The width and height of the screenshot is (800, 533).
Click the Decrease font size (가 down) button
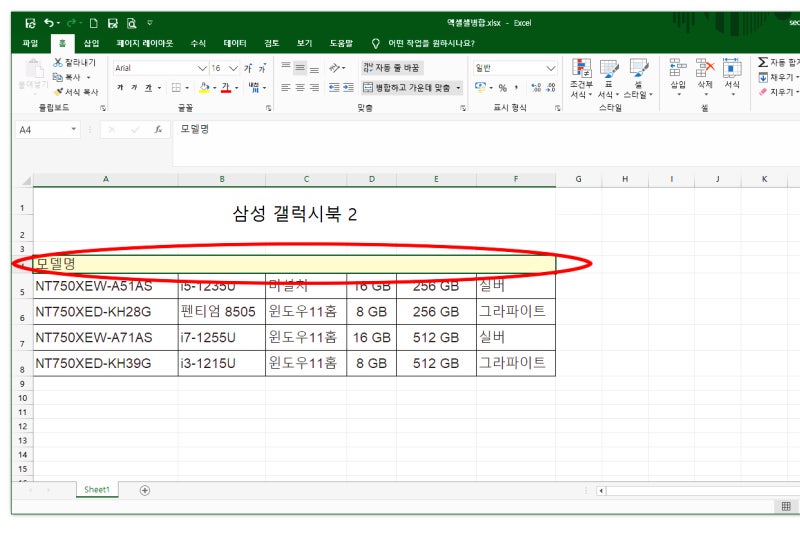click(262, 68)
